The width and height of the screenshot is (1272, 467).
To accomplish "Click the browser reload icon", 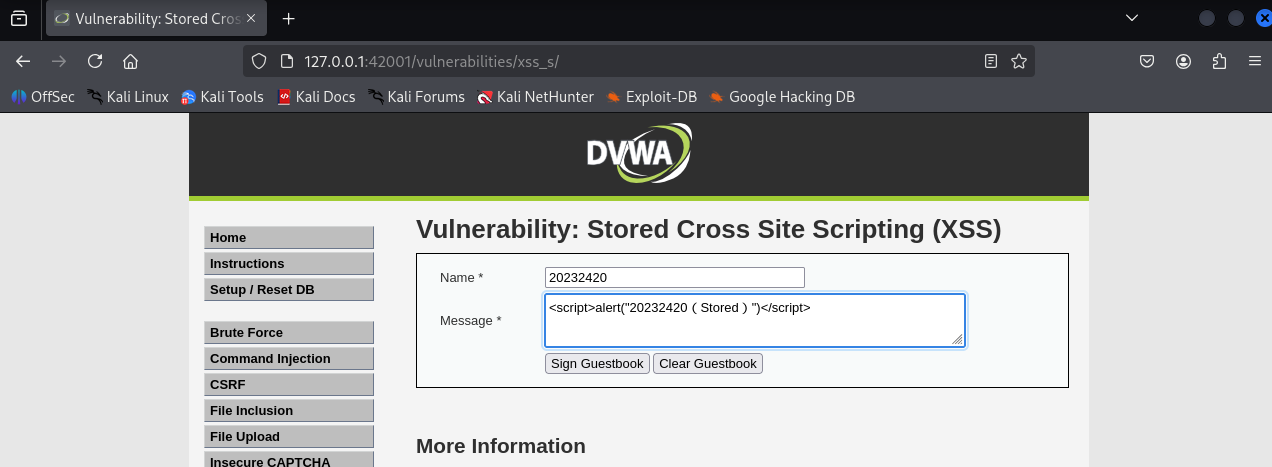I will click(x=95, y=61).
